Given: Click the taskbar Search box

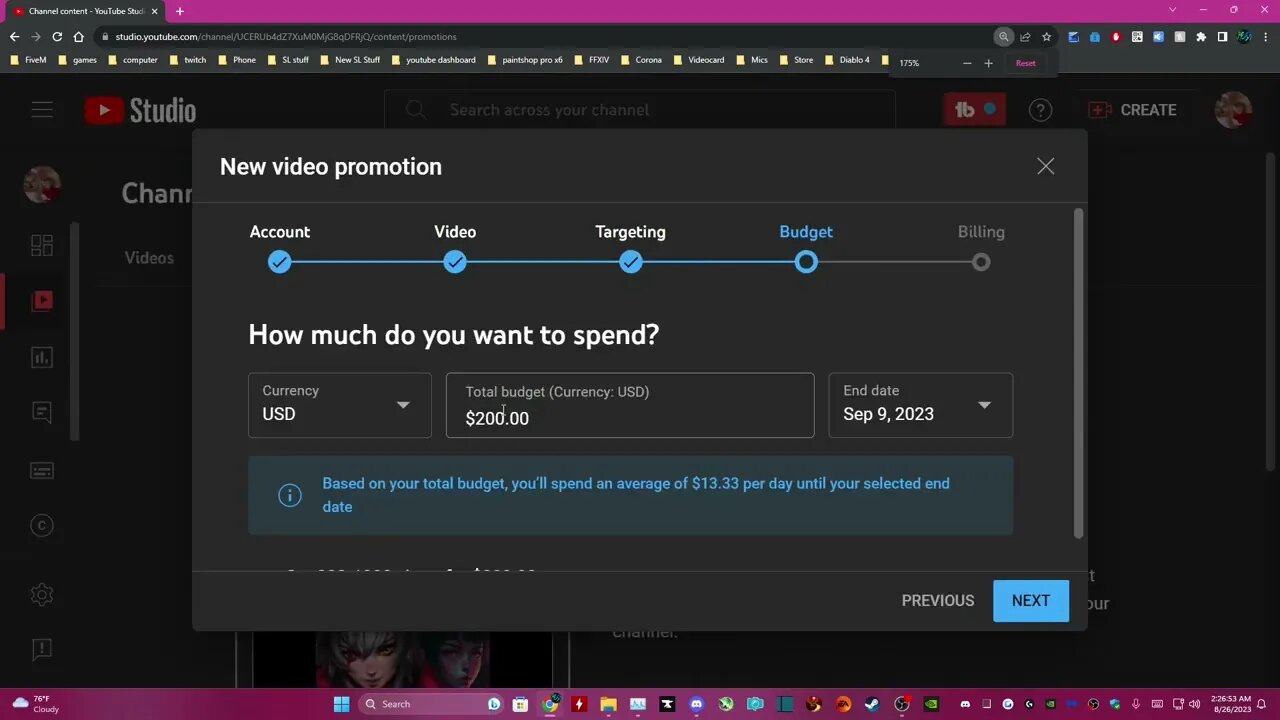Looking at the screenshot, I should [432, 704].
